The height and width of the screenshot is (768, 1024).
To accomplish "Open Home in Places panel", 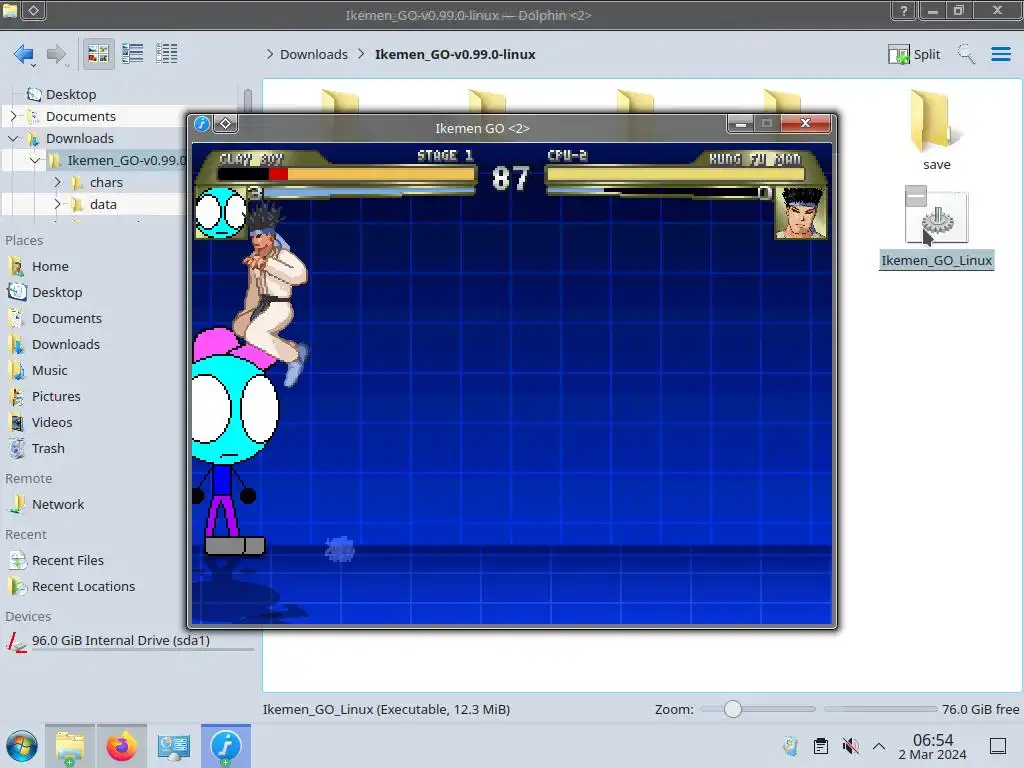I will 39,266.
